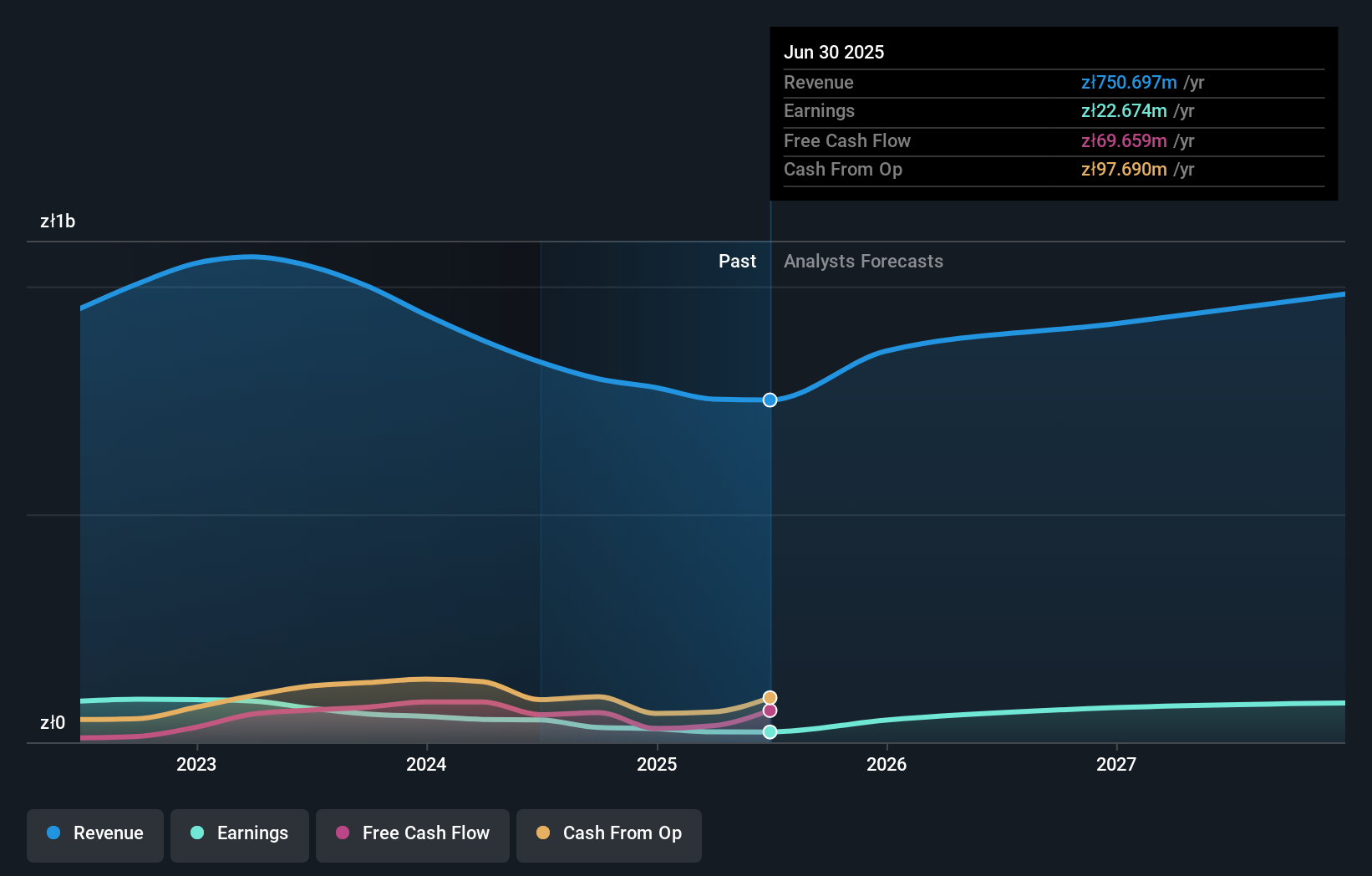Toggle the Earnings series visibility
Image resolution: width=1372 pixels, height=876 pixels.
pos(240,833)
